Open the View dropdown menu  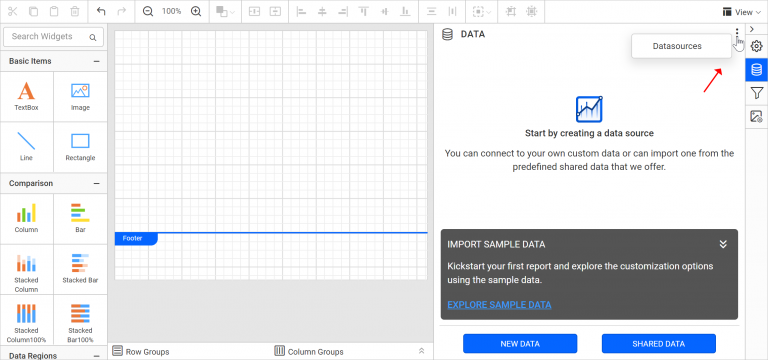pyautogui.click(x=742, y=12)
